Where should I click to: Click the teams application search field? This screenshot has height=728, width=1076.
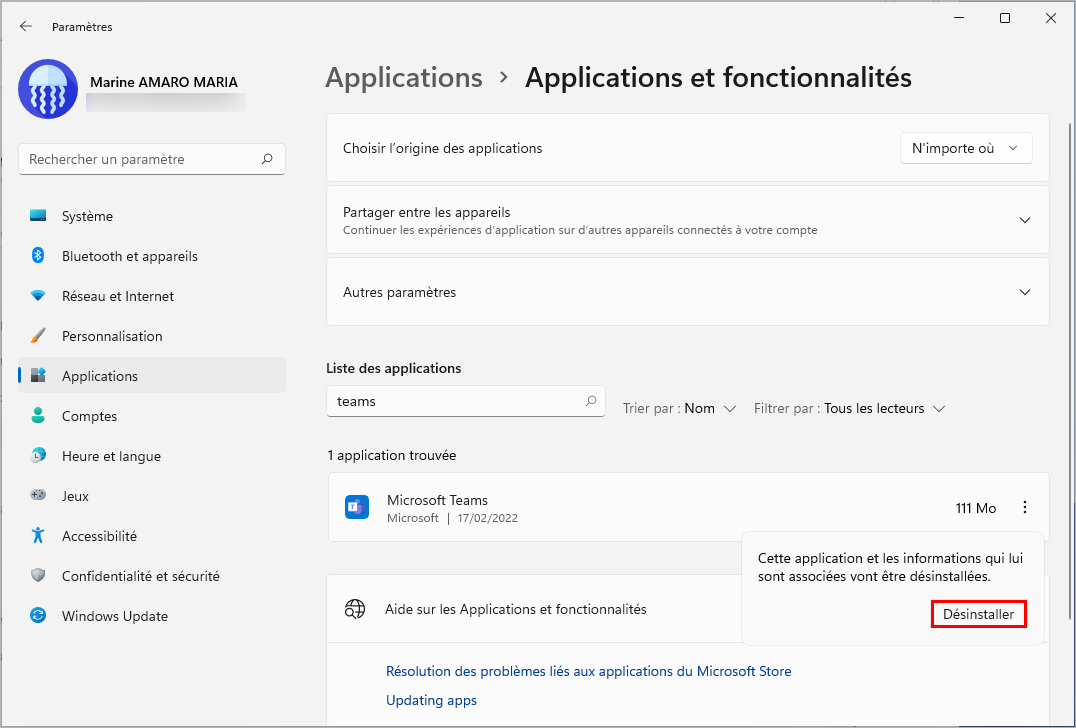[x=466, y=401]
